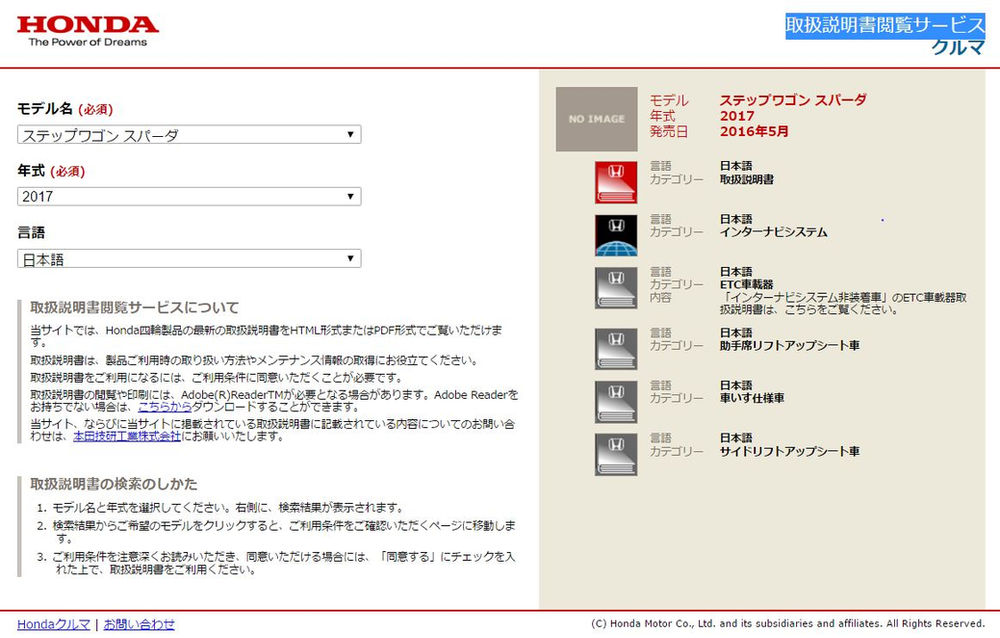Open the 言語 dropdown showing 日本語
Viewport: 1000px width, 638px height.
(x=189, y=258)
